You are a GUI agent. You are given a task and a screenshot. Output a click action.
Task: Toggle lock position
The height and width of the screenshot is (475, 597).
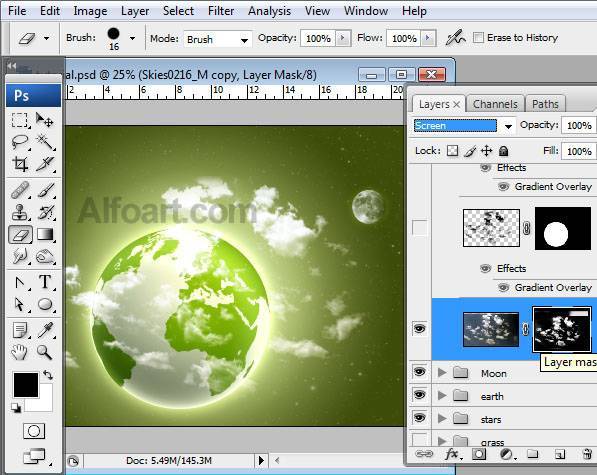pyautogui.click(x=487, y=151)
